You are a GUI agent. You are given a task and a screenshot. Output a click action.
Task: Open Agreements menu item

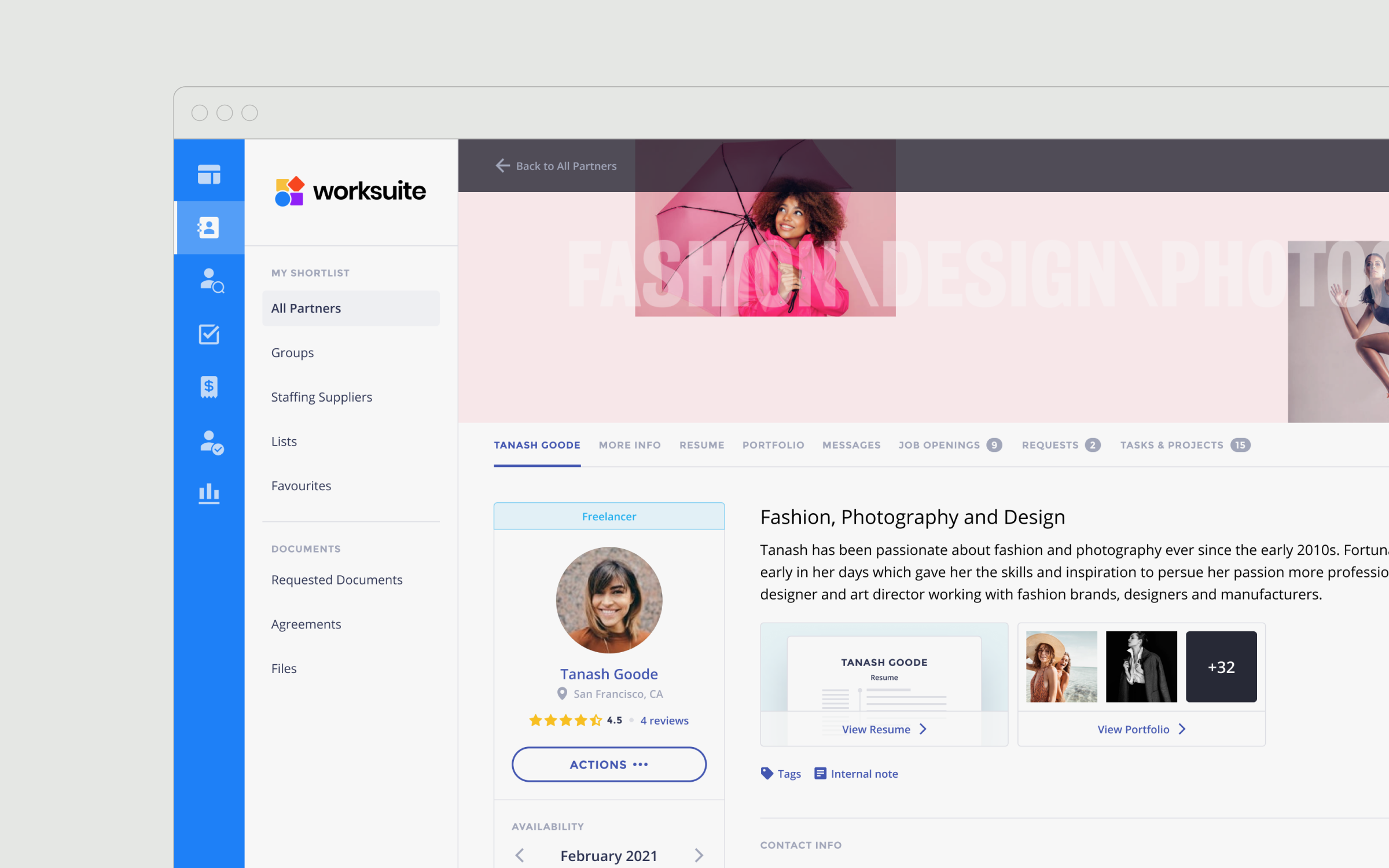tap(306, 624)
